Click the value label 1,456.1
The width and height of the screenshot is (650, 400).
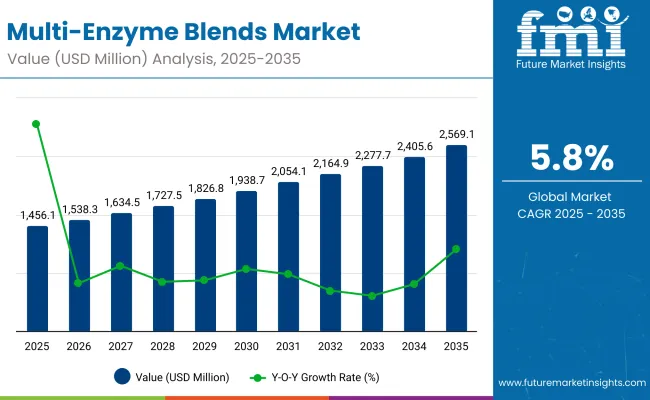(38, 215)
